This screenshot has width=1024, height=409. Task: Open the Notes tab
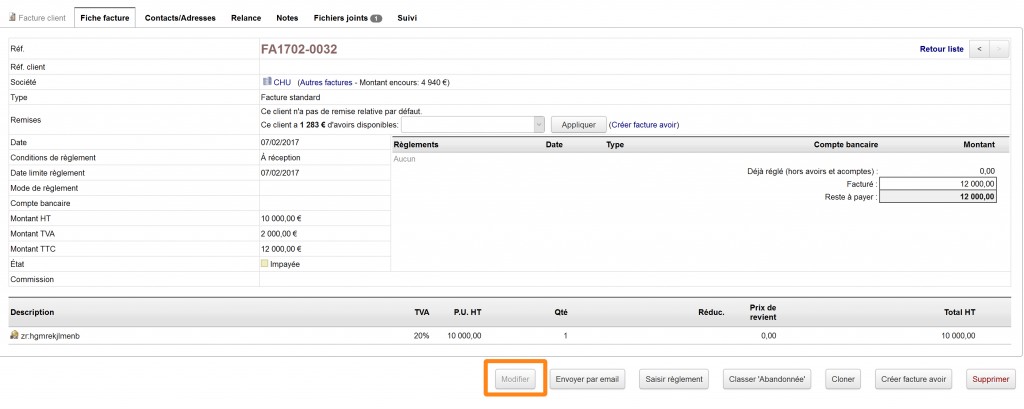coord(287,18)
